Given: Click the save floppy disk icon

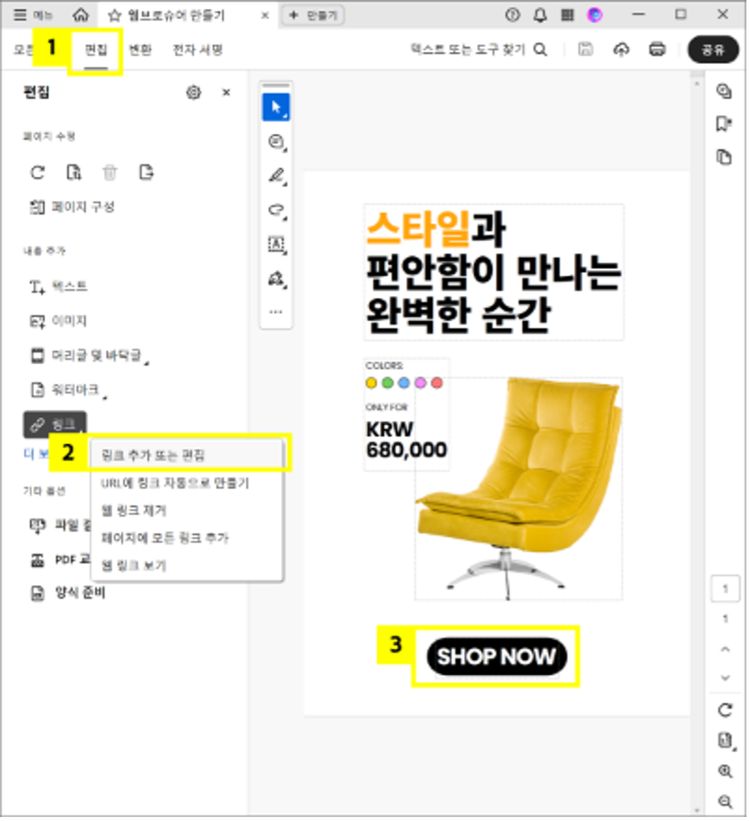Looking at the screenshot, I should (585, 49).
